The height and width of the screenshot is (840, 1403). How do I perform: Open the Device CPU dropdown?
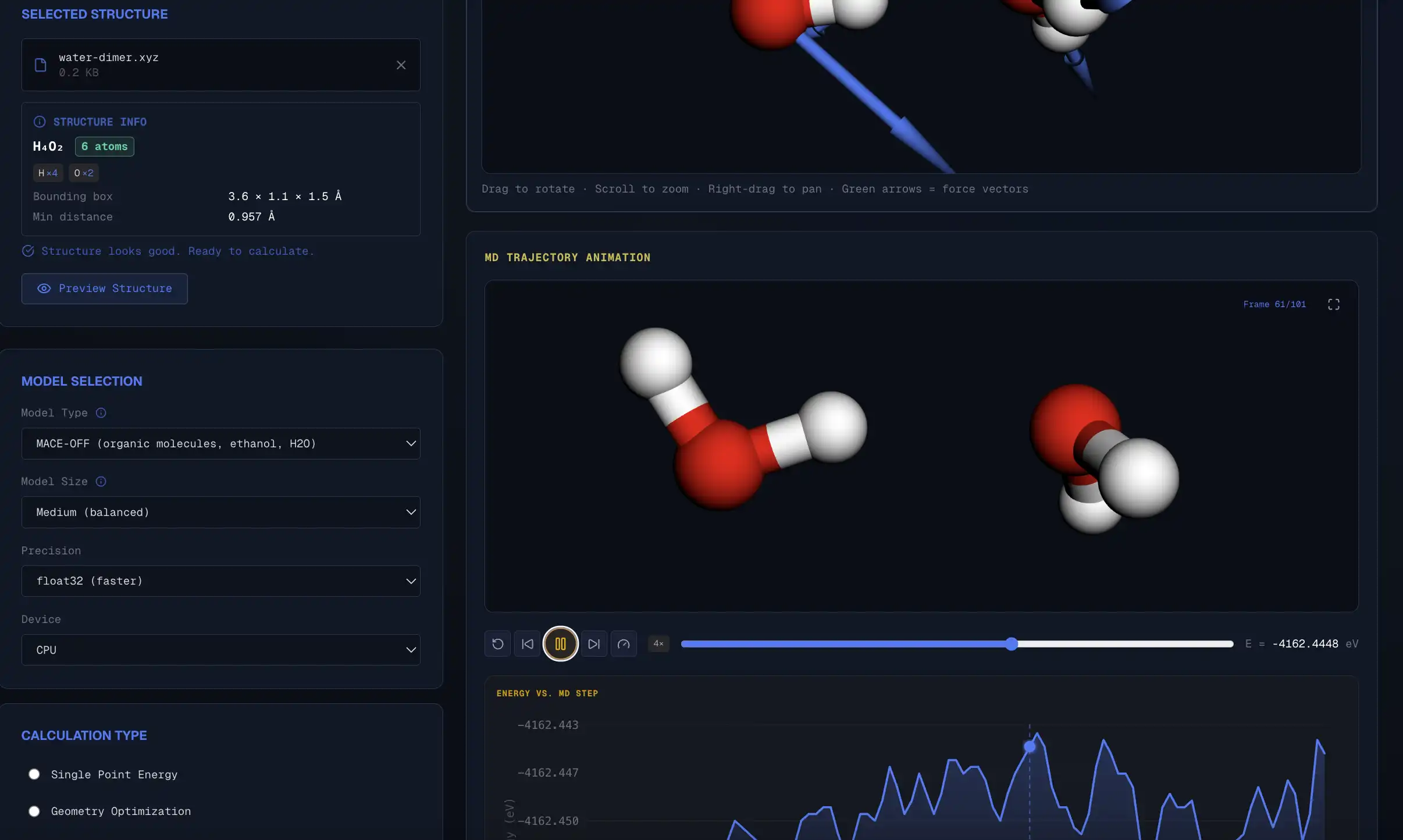coord(220,650)
